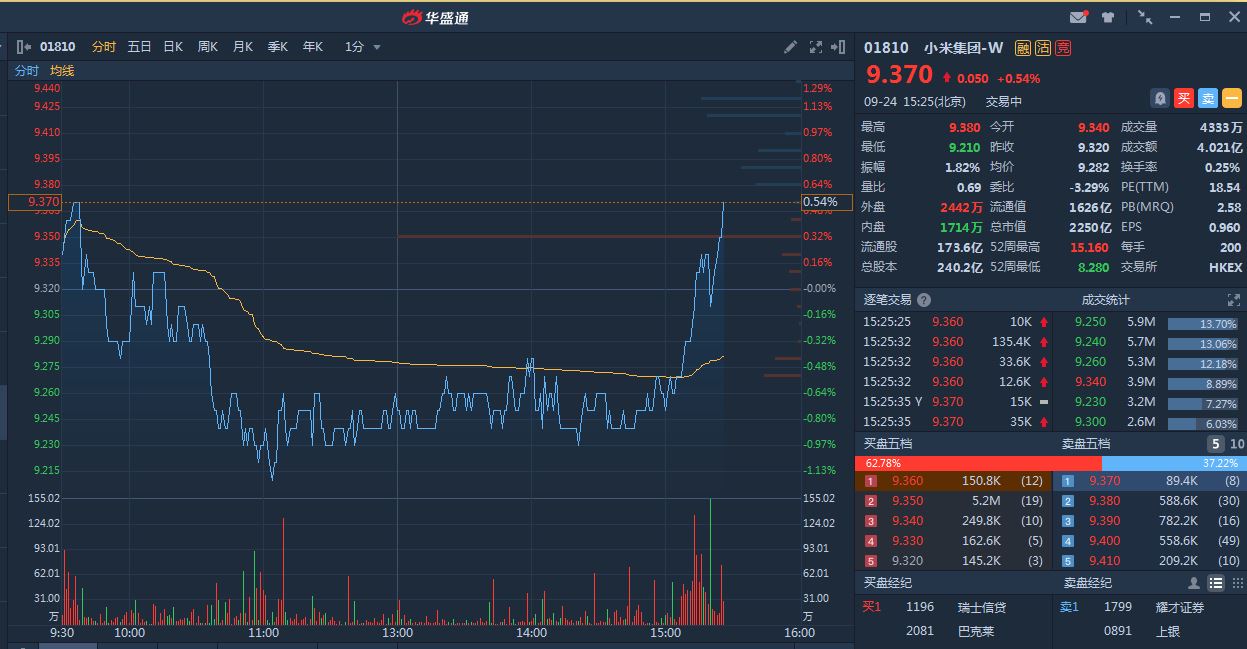Switch broker queue to list view

point(1216,583)
